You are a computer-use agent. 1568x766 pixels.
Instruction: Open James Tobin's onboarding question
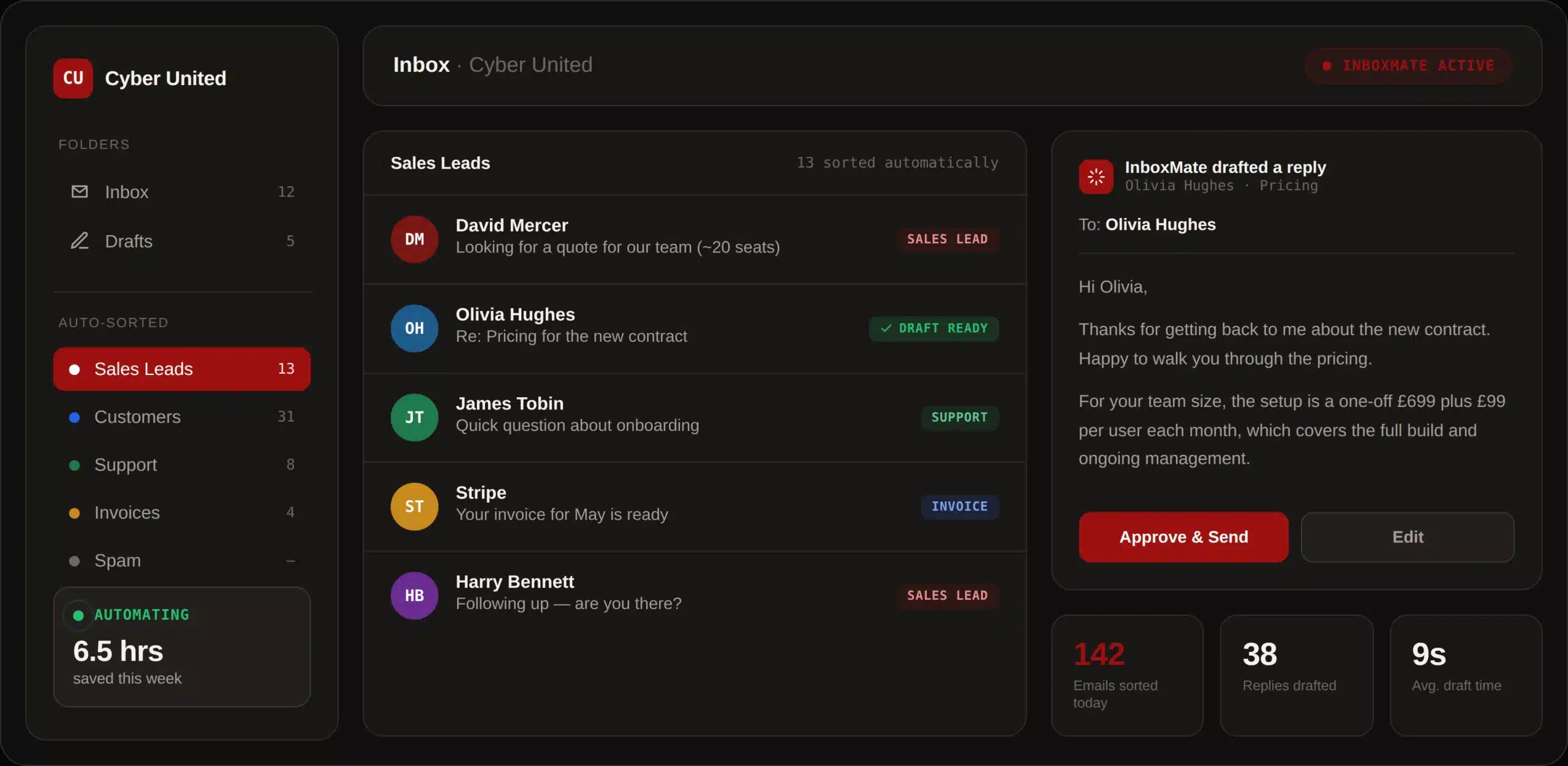pos(695,417)
